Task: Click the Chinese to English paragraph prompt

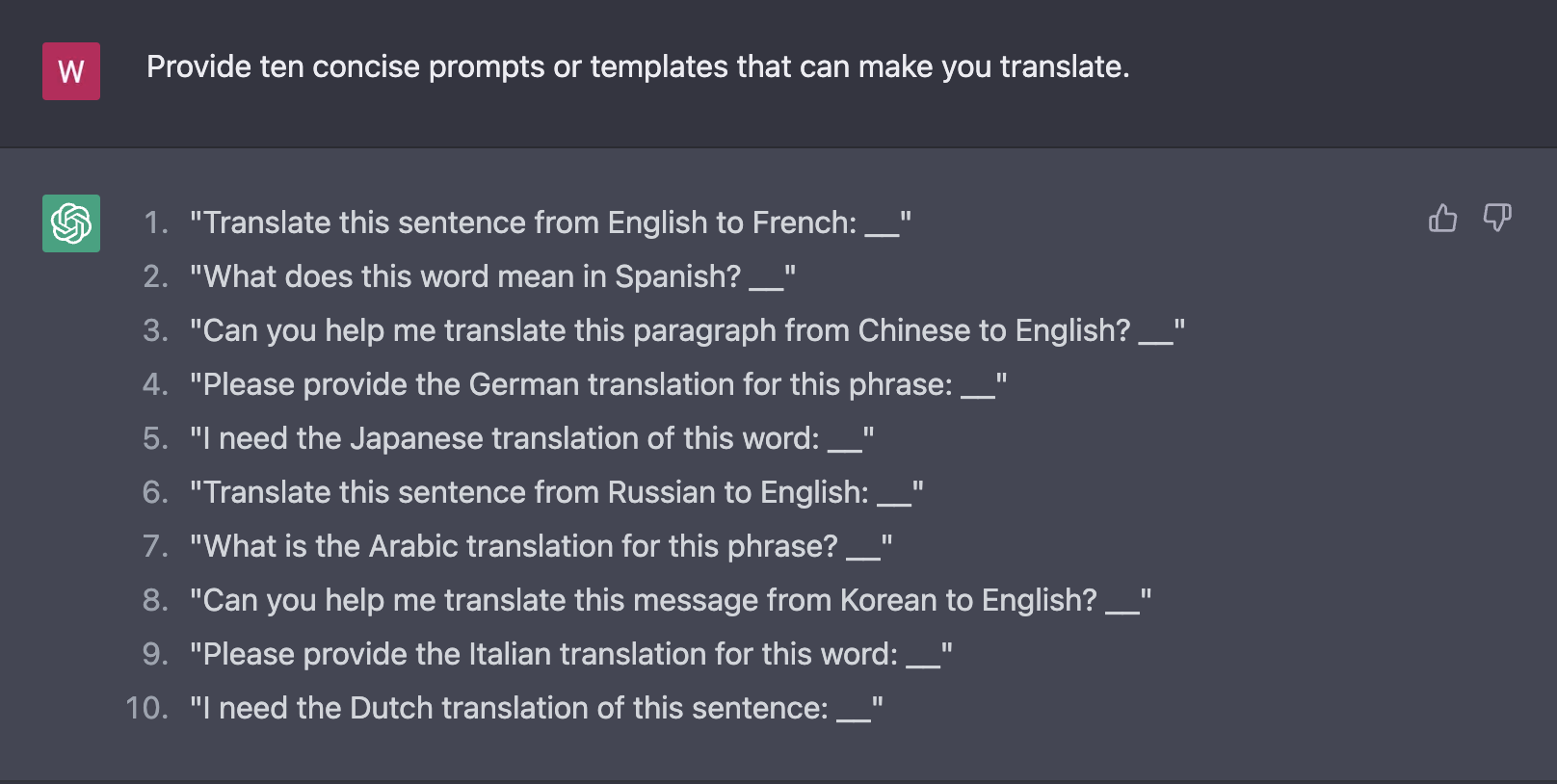Action: 687,330
